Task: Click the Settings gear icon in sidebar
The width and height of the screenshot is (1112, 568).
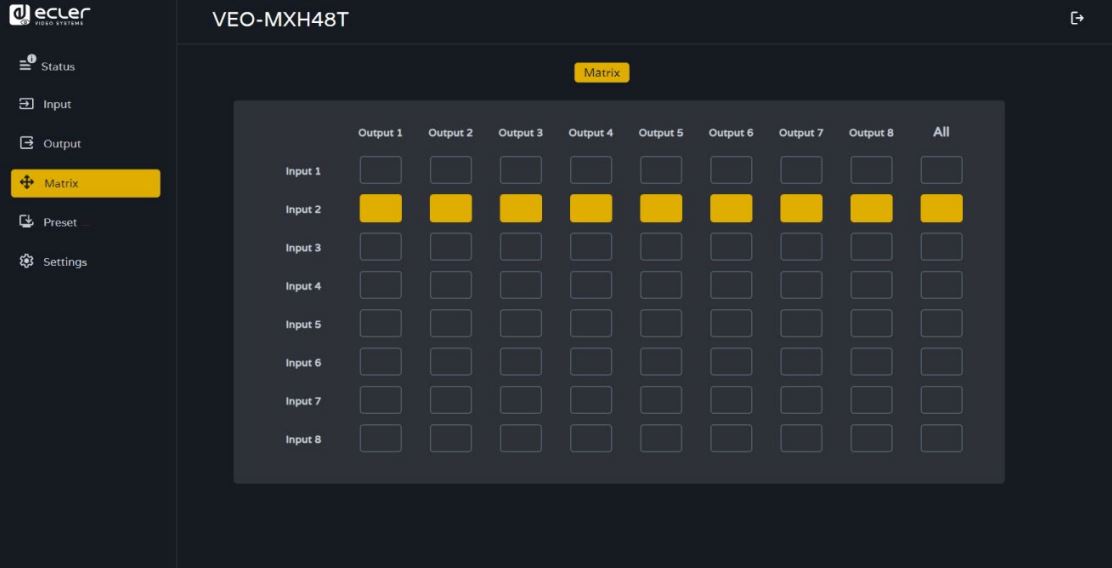Action: pos(26,262)
